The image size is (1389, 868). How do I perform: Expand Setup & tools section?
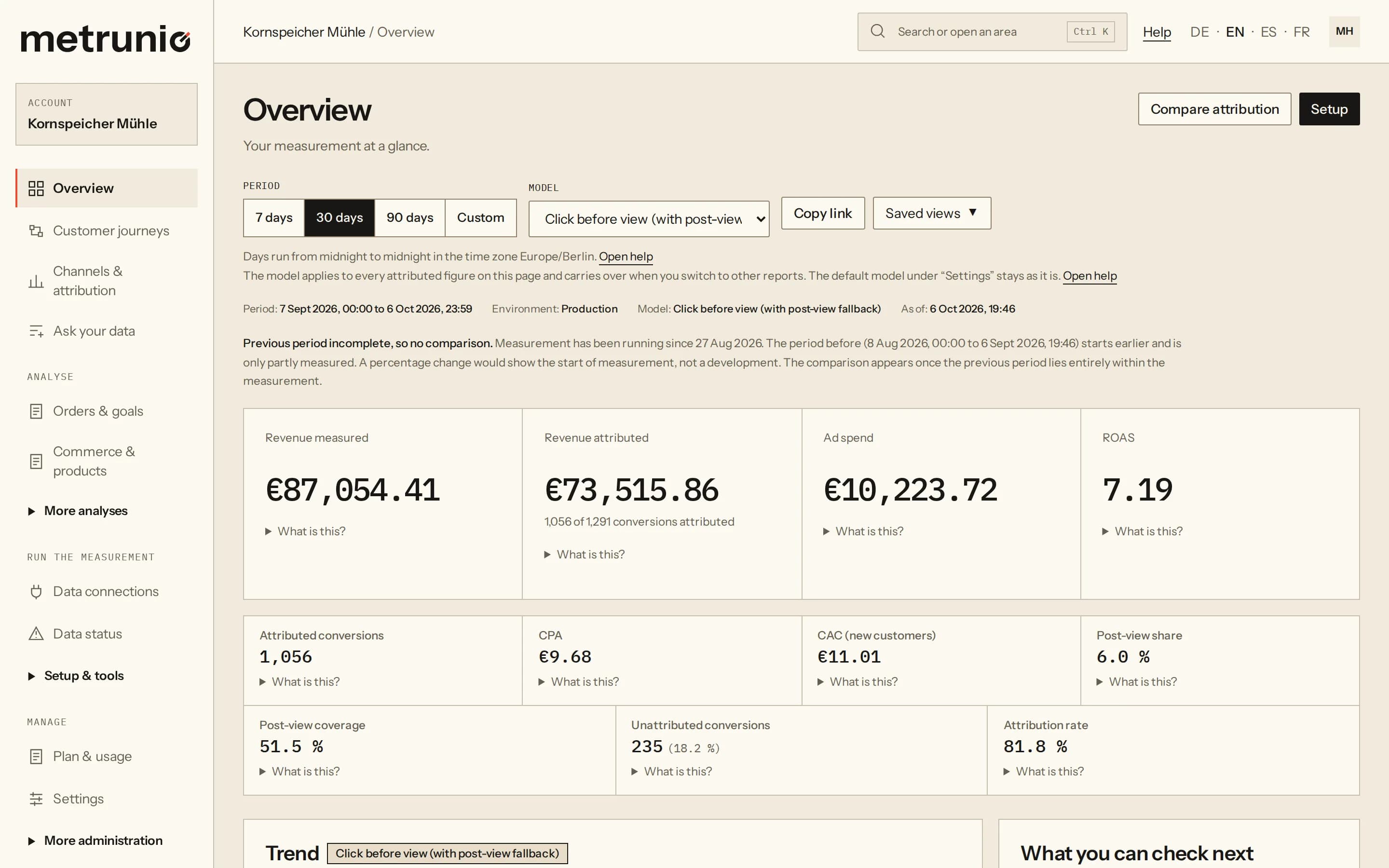point(76,676)
